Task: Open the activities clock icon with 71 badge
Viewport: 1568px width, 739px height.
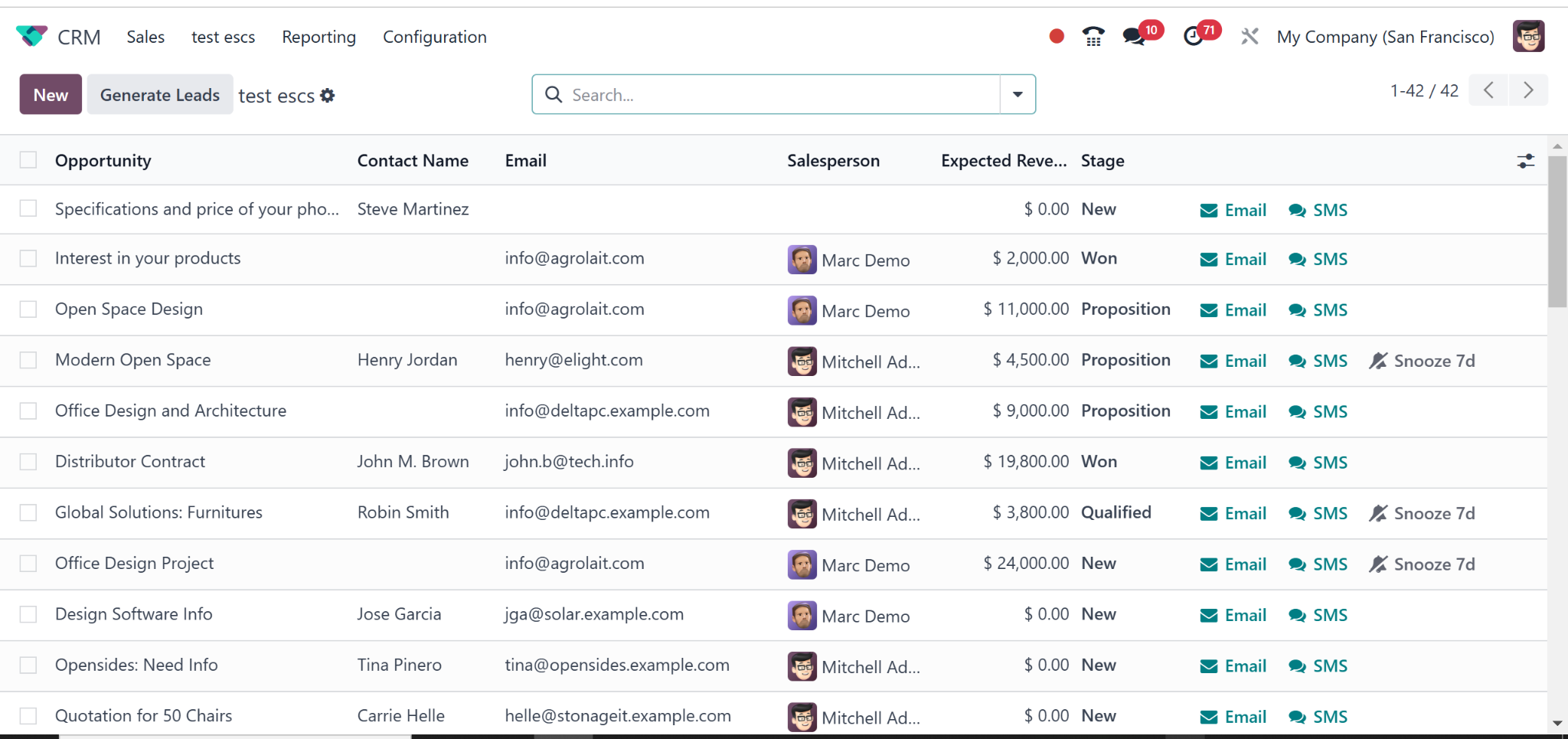Action: coord(1193,36)
